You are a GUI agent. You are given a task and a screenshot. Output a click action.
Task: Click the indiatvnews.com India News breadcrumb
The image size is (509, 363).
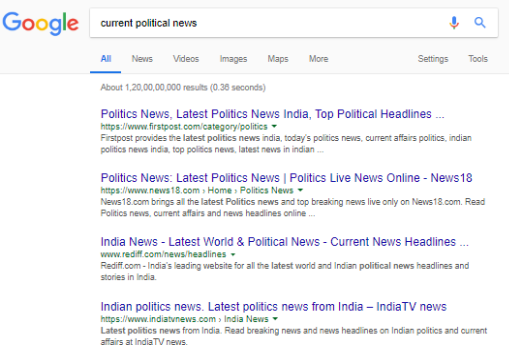click(x=184, y=319)
